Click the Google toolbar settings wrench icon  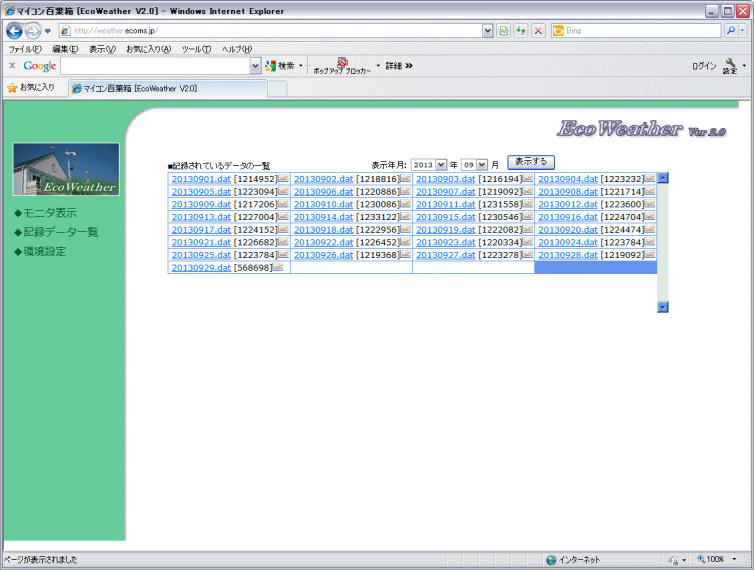pyautogui.click(x=730, y=65)
